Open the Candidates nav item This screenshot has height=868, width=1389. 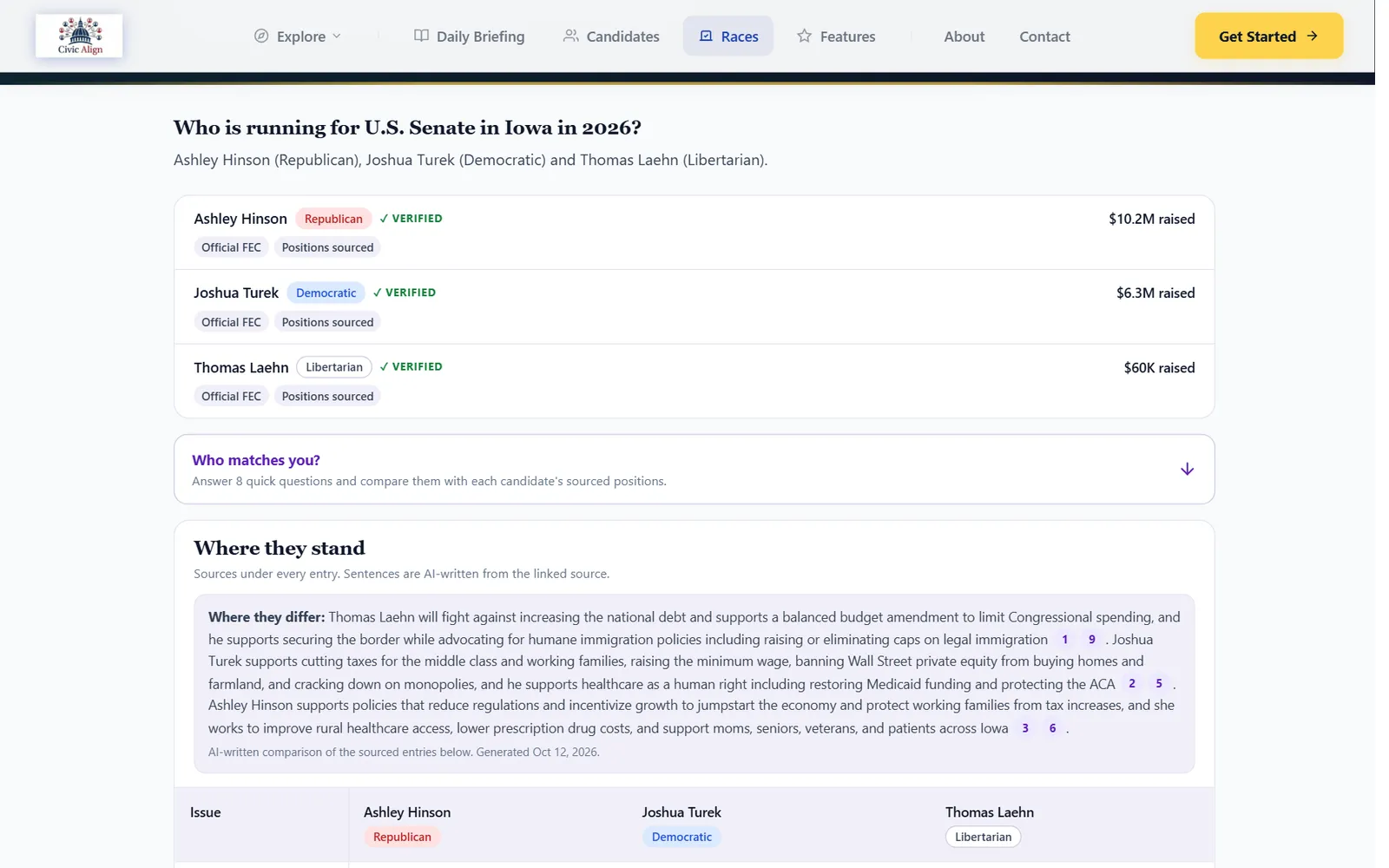pyautogui.click(x=611, y=36)
